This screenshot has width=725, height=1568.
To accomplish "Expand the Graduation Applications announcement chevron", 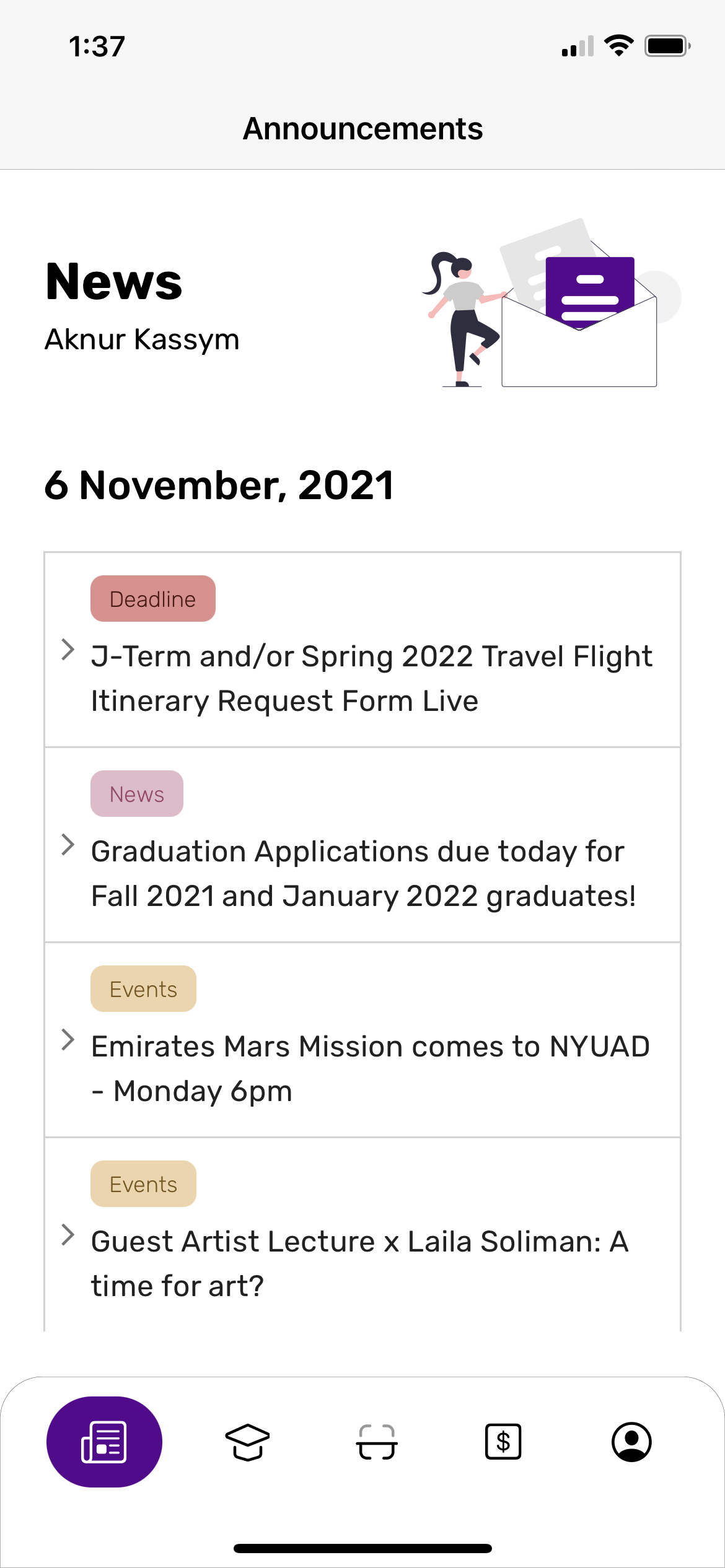I will point(68,845).
